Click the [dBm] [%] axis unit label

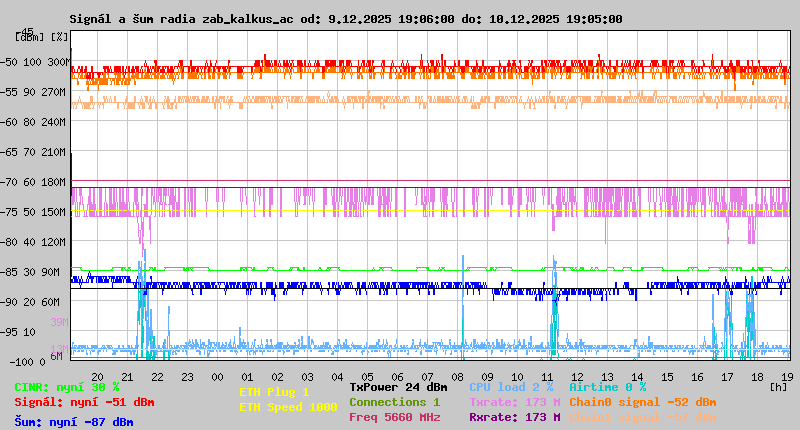click(42, 37)
